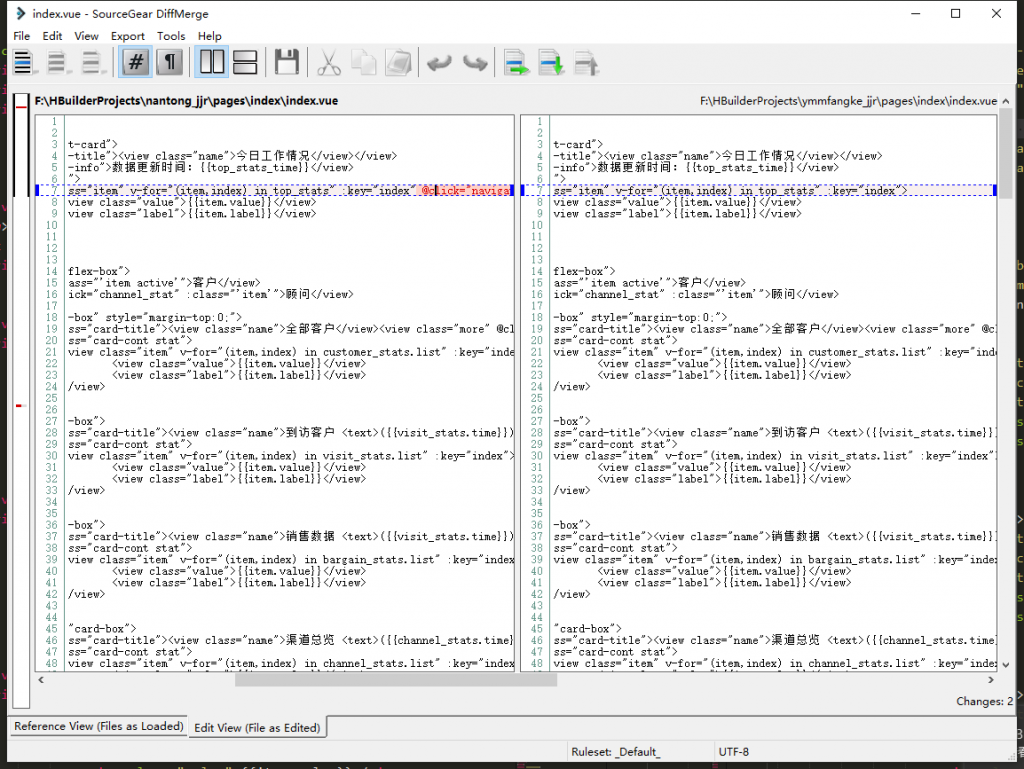
Task: Select Edit View (File as Edited) tab
Action: tap(257, 727)
